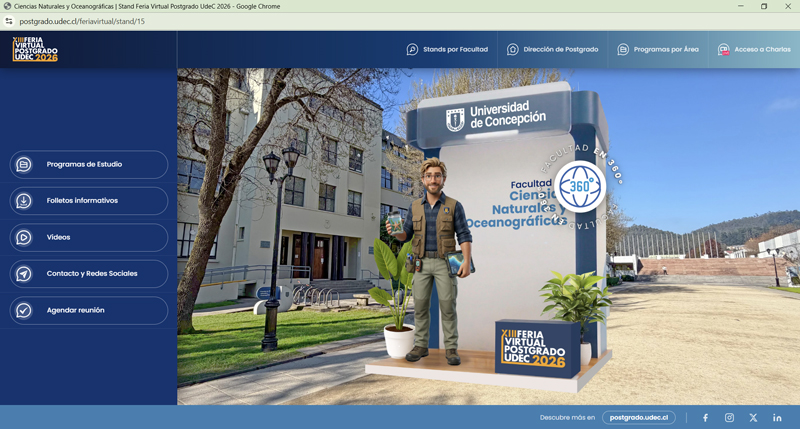Click the Agendar reunión checkmark icon
The image size is (800, 429).
[23, 310]
